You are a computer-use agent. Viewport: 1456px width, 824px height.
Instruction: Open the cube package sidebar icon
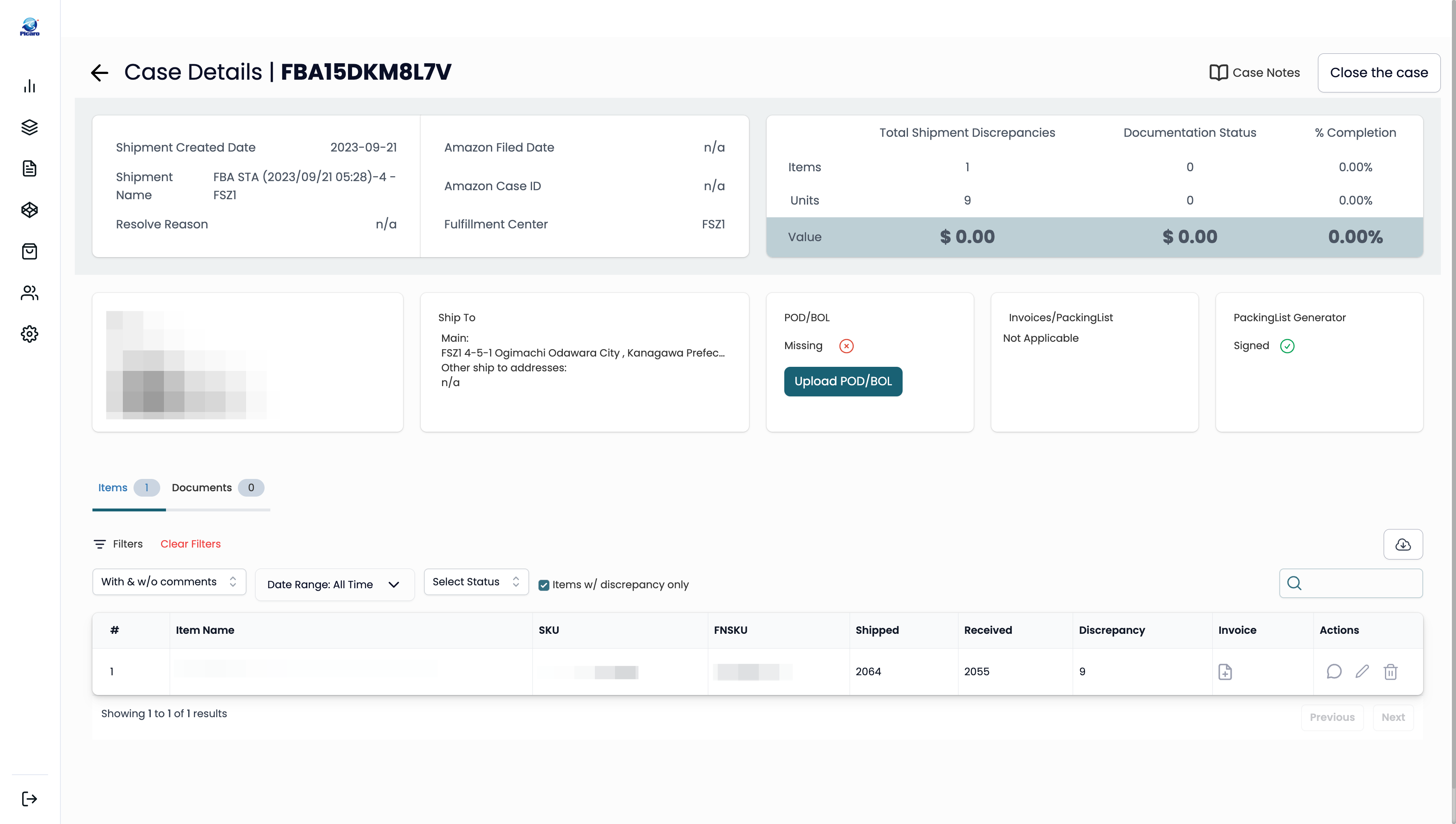pyautogui.click(x=30, y=210)
